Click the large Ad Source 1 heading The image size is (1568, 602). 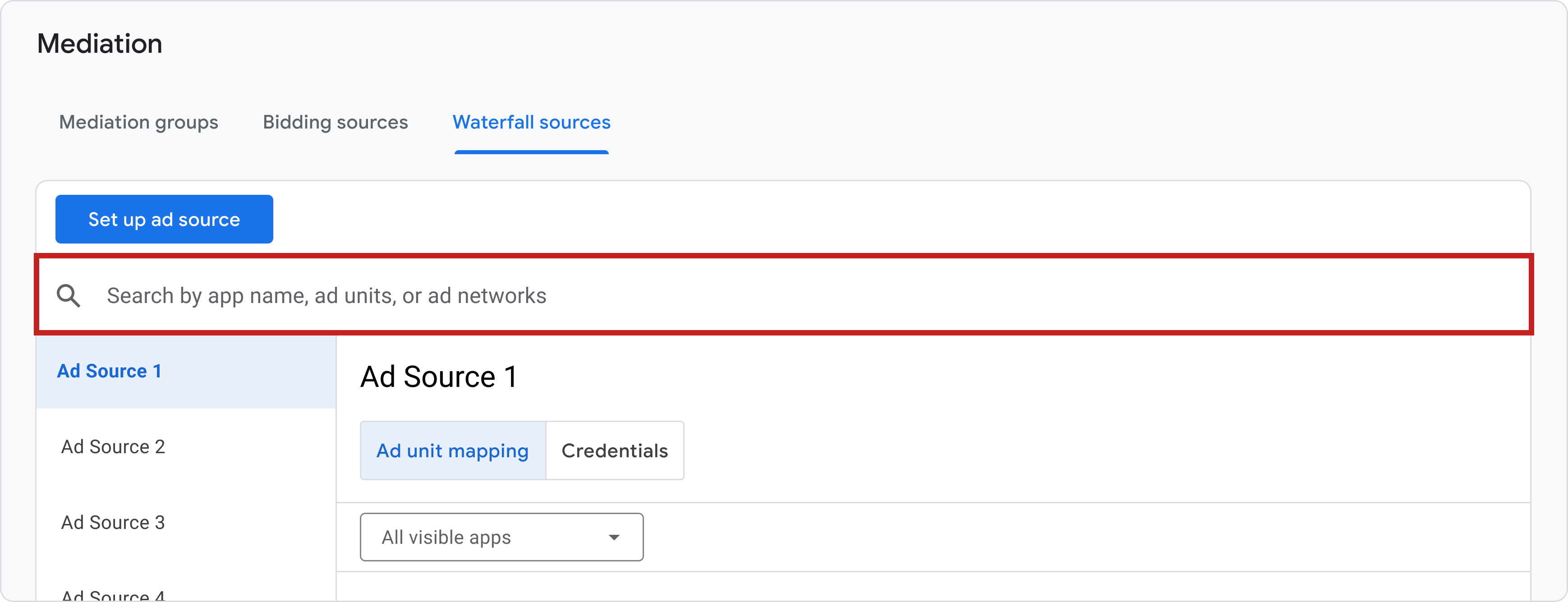coord(438,377)
